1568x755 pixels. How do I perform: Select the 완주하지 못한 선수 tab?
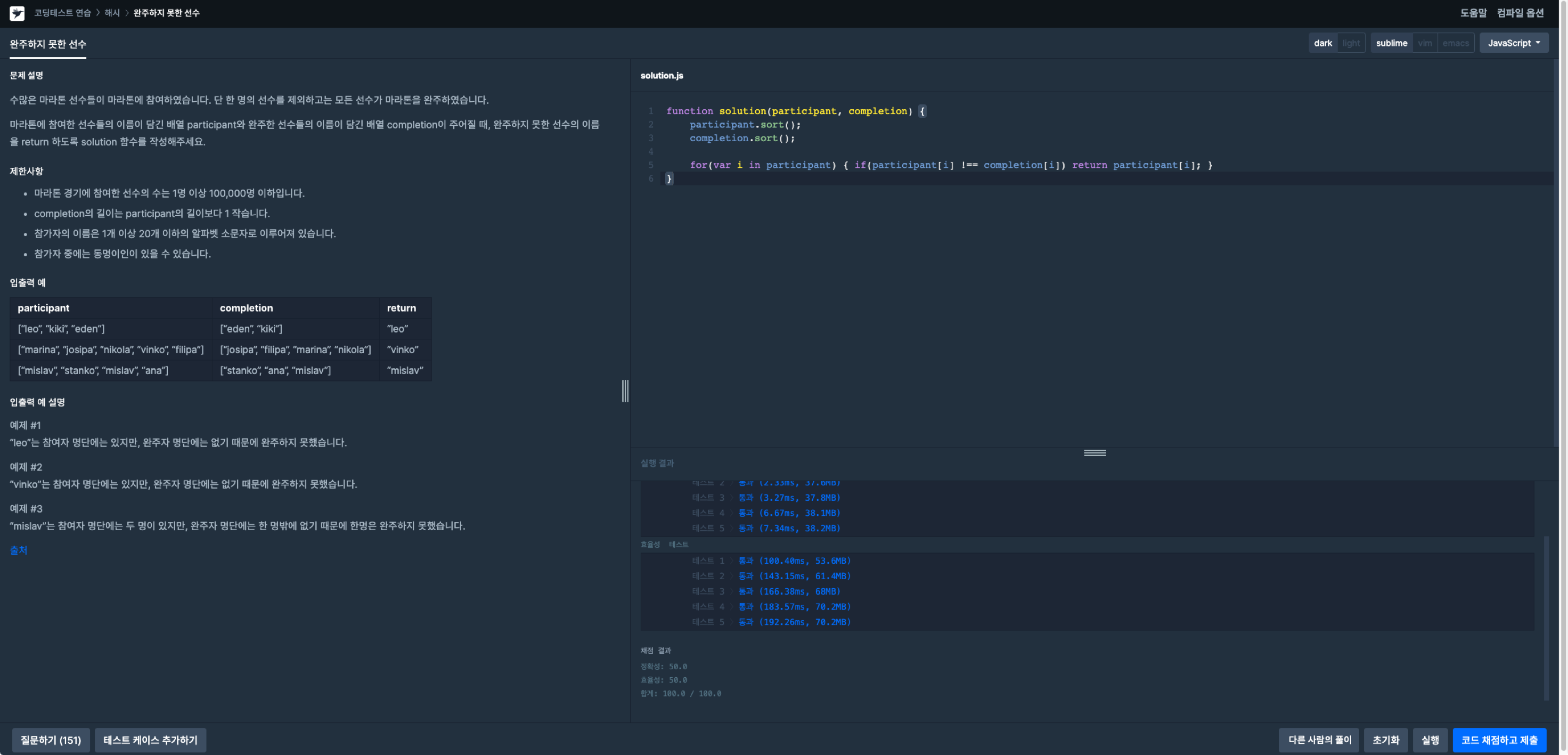pyautogui.click(x=48, y=44)
